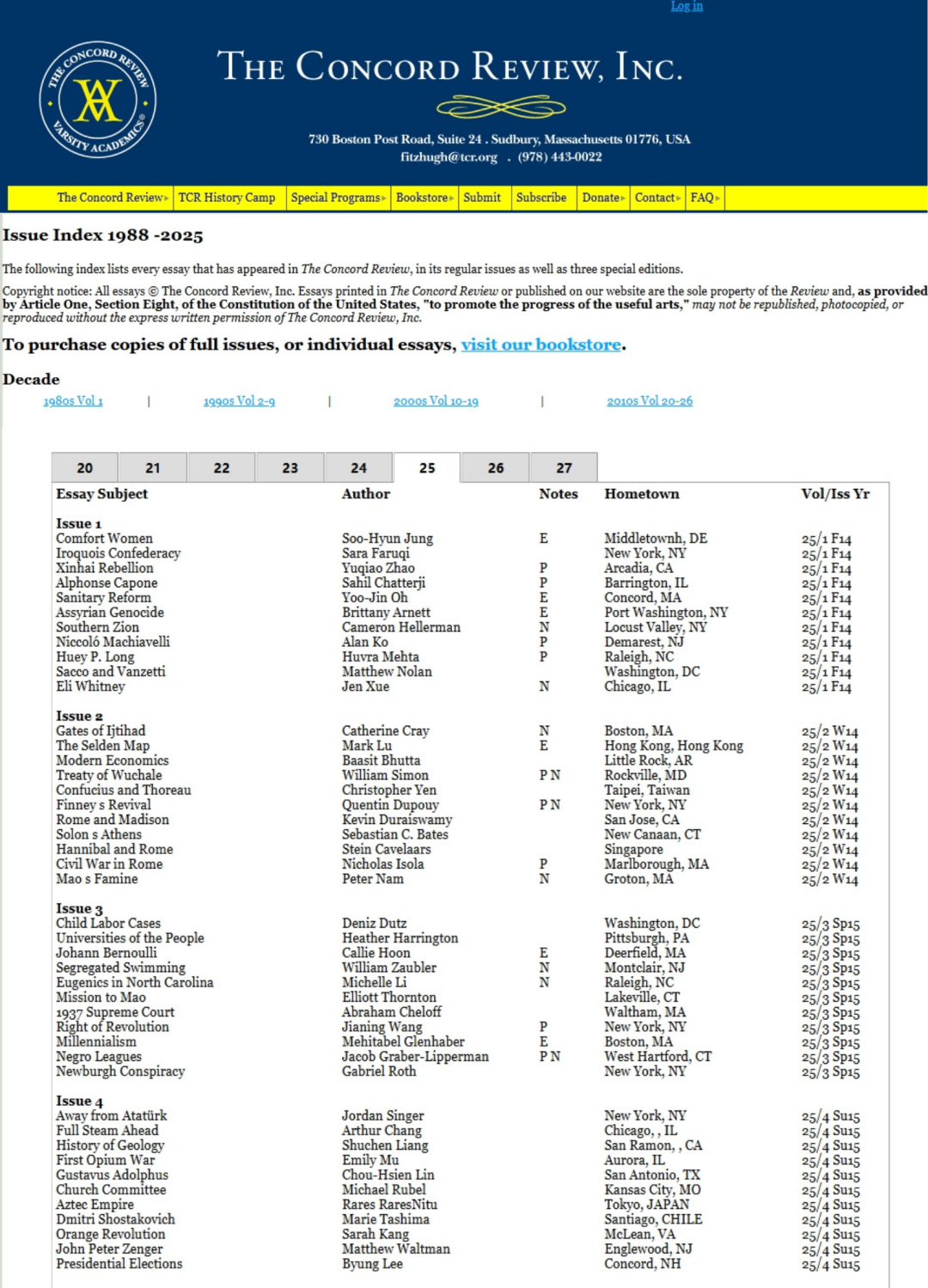The image size is (928, 1288).
Task: Switch to volume 20 tab
Action: pyautogui.click(x=85, y=467)
